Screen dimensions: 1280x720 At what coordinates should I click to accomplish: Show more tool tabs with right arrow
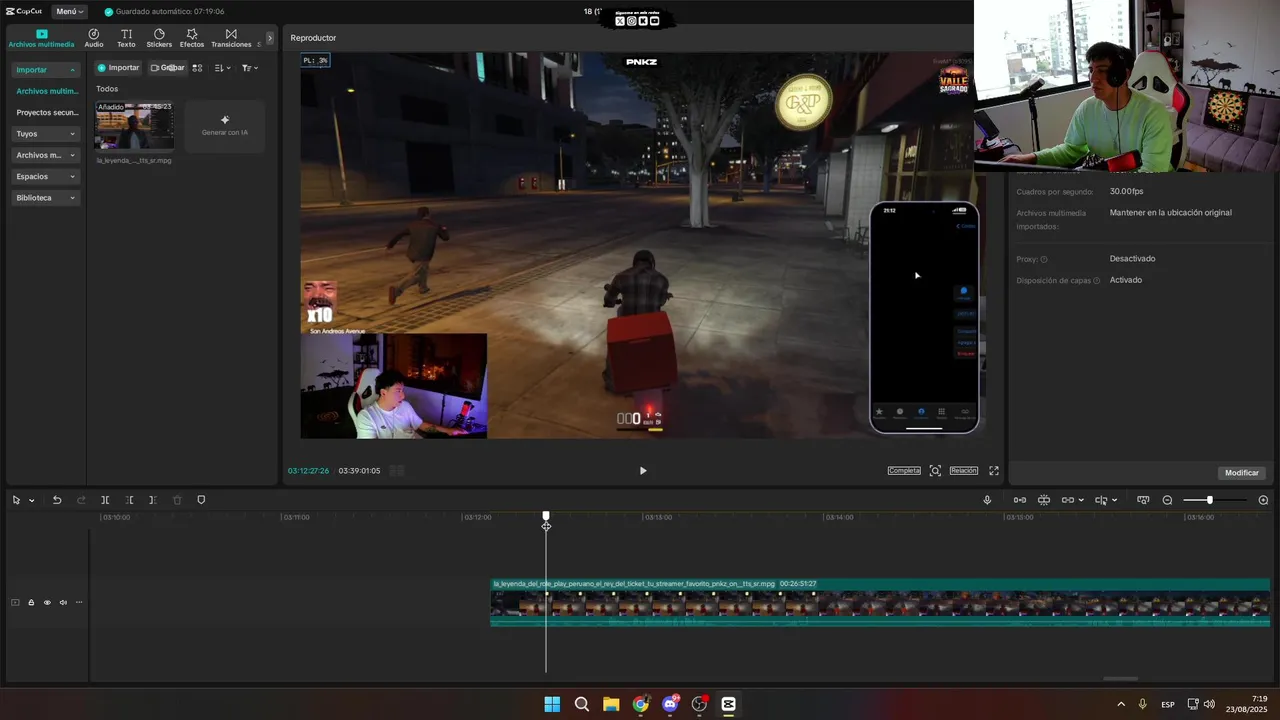pyautogui.click(x=269, y=38)
